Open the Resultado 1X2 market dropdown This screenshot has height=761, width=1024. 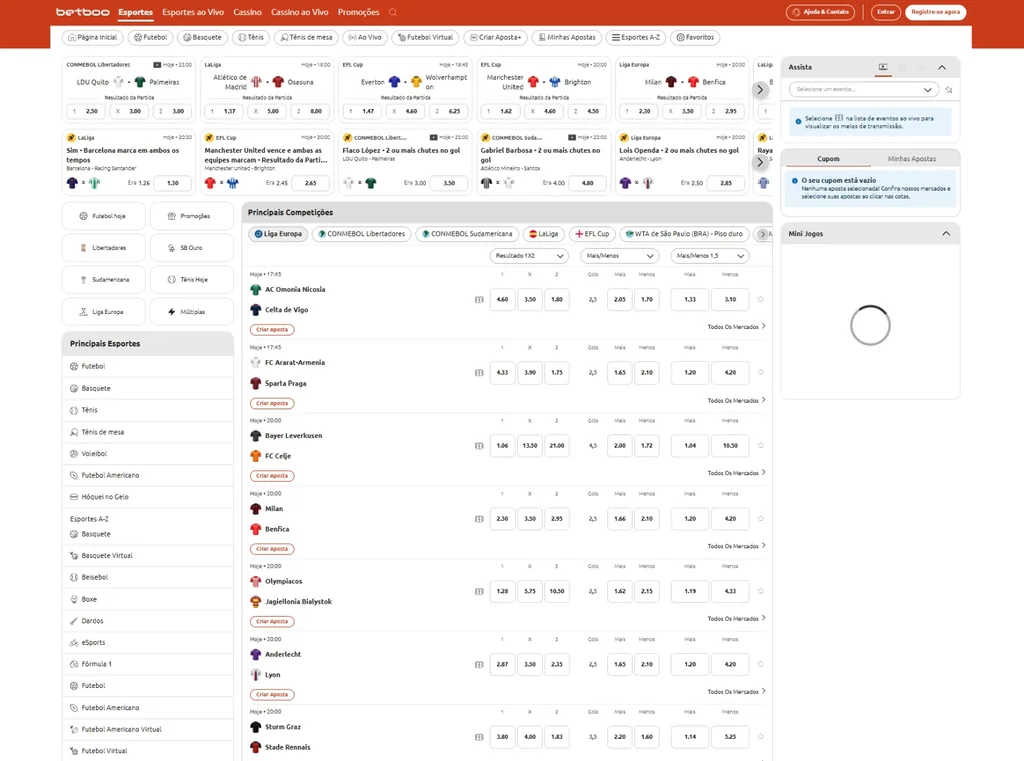[x=529, y=256]
